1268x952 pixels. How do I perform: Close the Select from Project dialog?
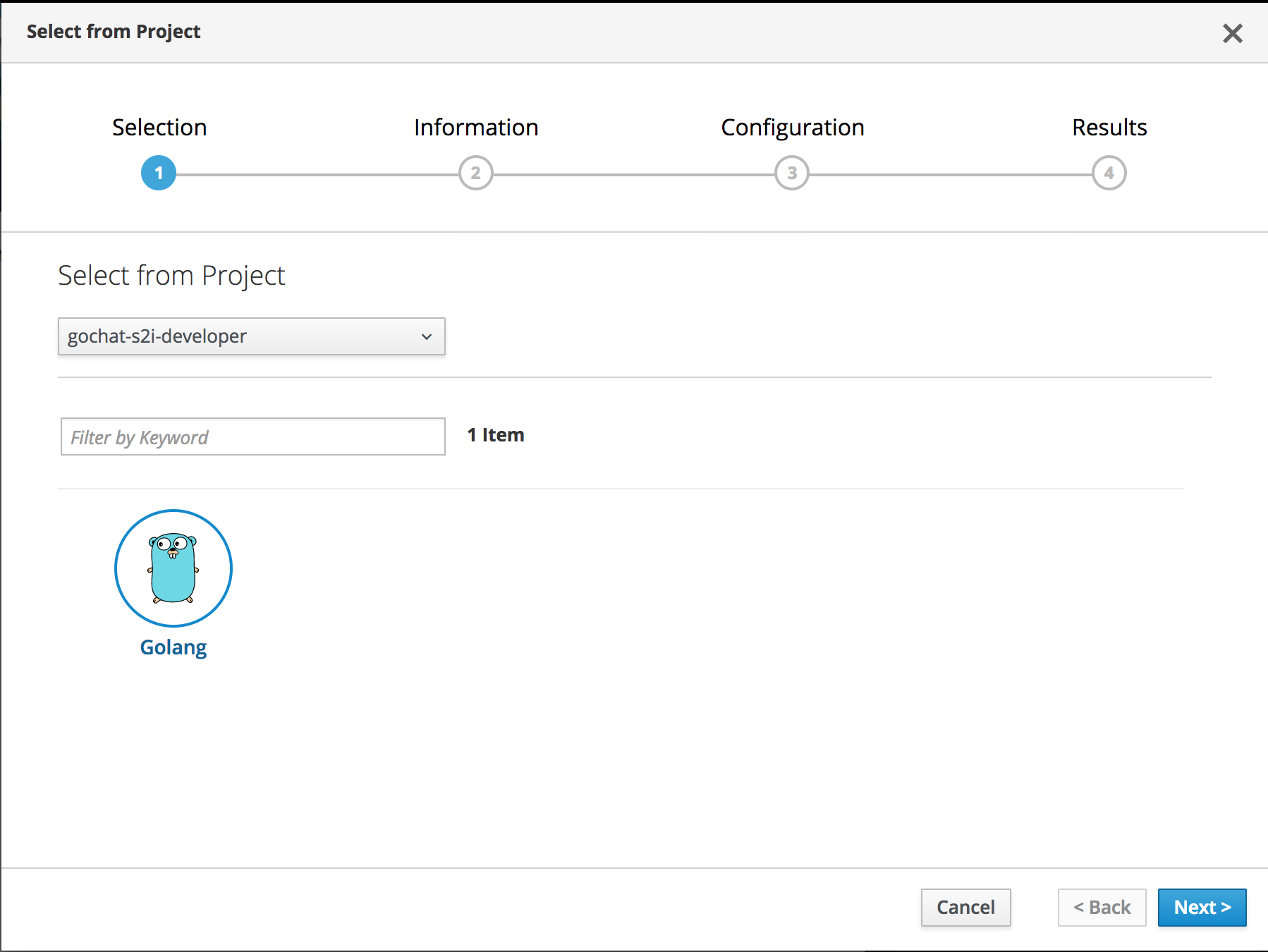coord(1232,33)
